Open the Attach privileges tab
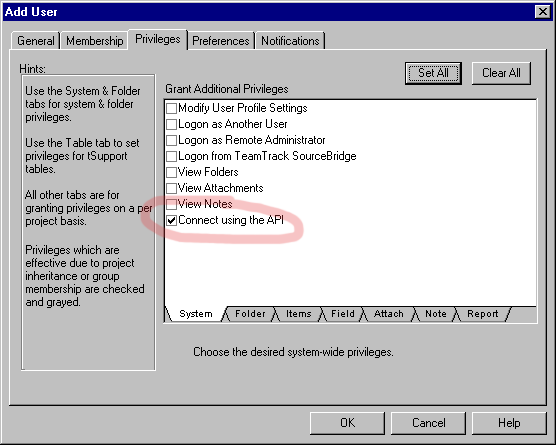 point(389,314)
